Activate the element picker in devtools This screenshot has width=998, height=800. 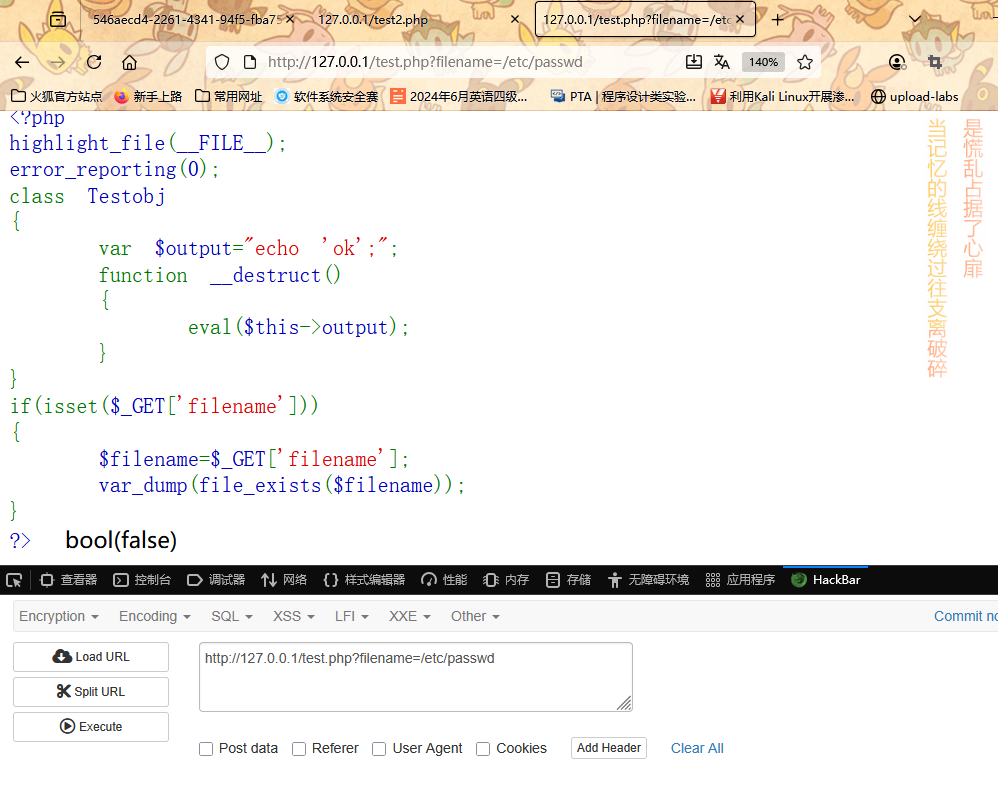14,580
